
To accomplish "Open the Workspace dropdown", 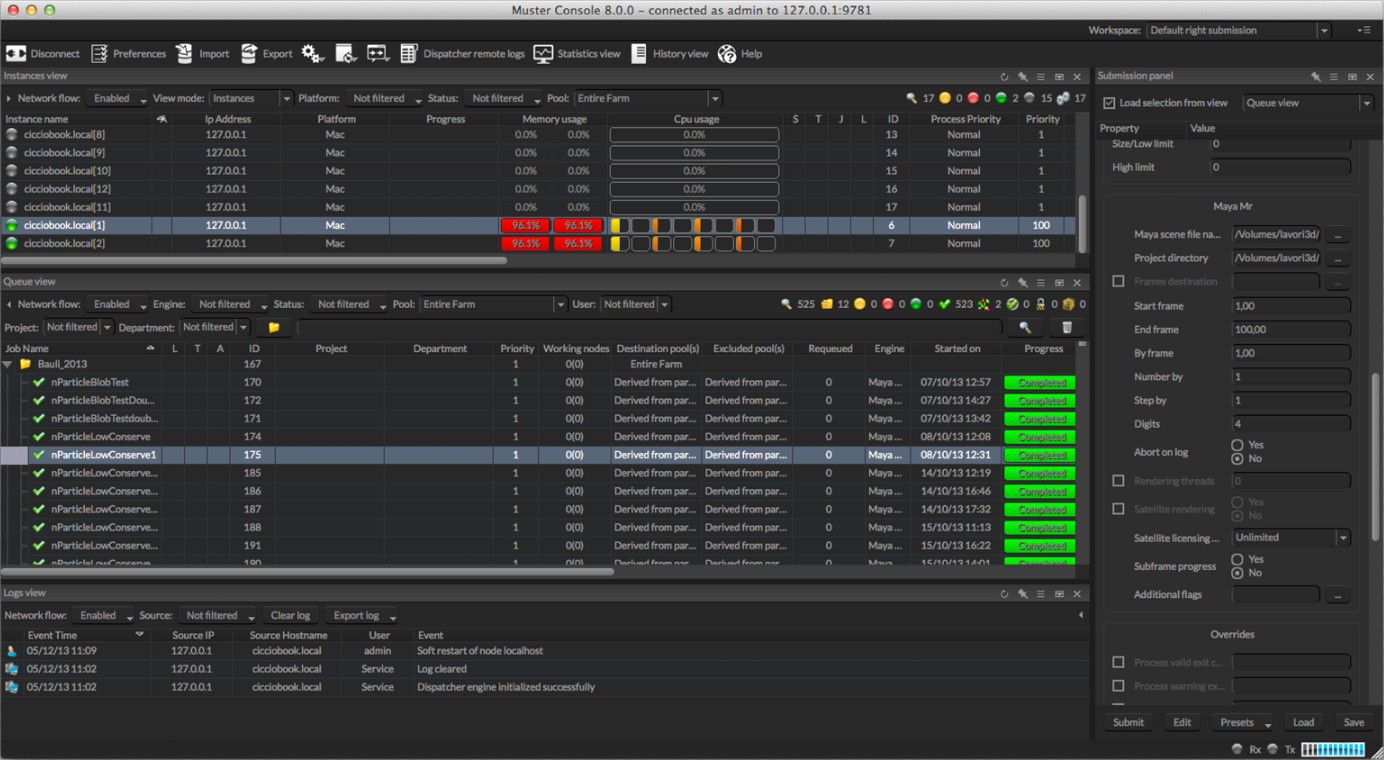I will coord(1323,31).
